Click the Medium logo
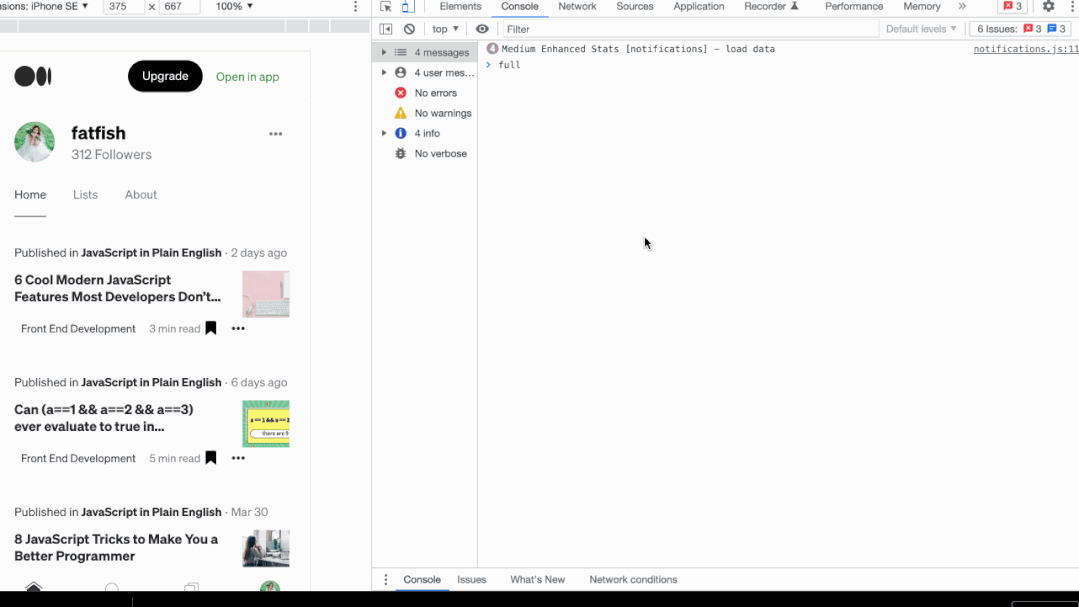Image resolution: width=1079 pixels, height=607 pixels. click(33, 76)
